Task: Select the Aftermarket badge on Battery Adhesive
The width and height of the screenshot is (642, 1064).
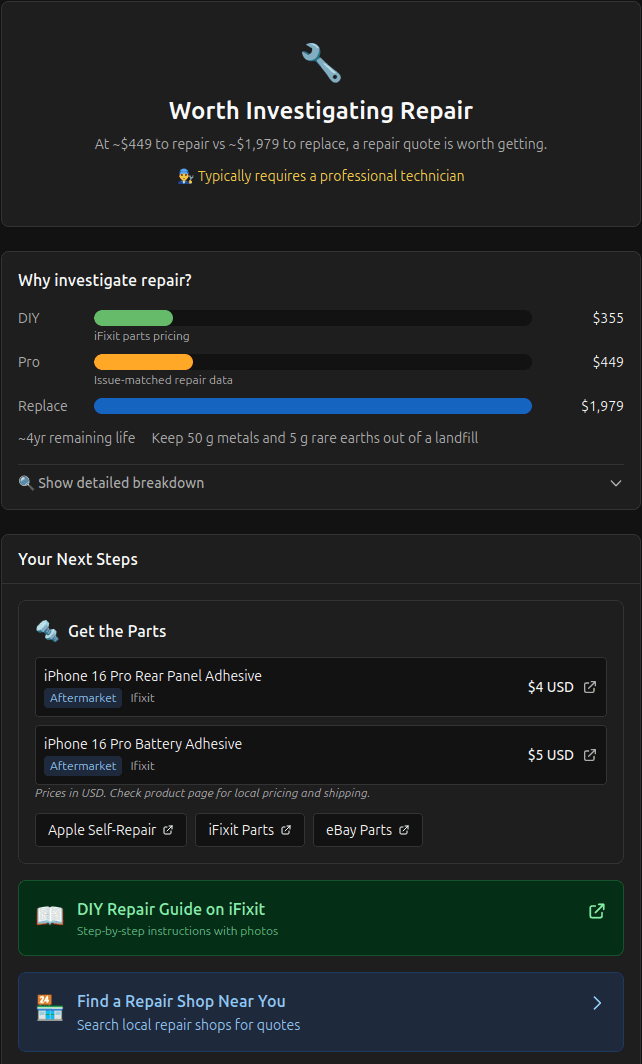Action: (x=83, y=766)
